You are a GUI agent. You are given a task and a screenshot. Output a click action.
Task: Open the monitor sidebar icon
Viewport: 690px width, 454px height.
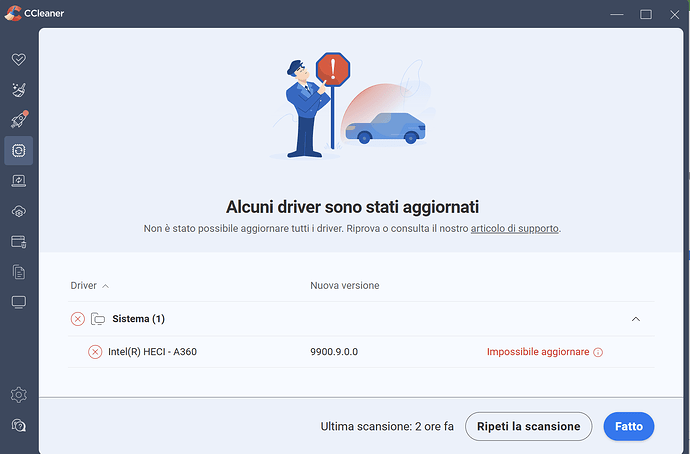click(18, 302)
